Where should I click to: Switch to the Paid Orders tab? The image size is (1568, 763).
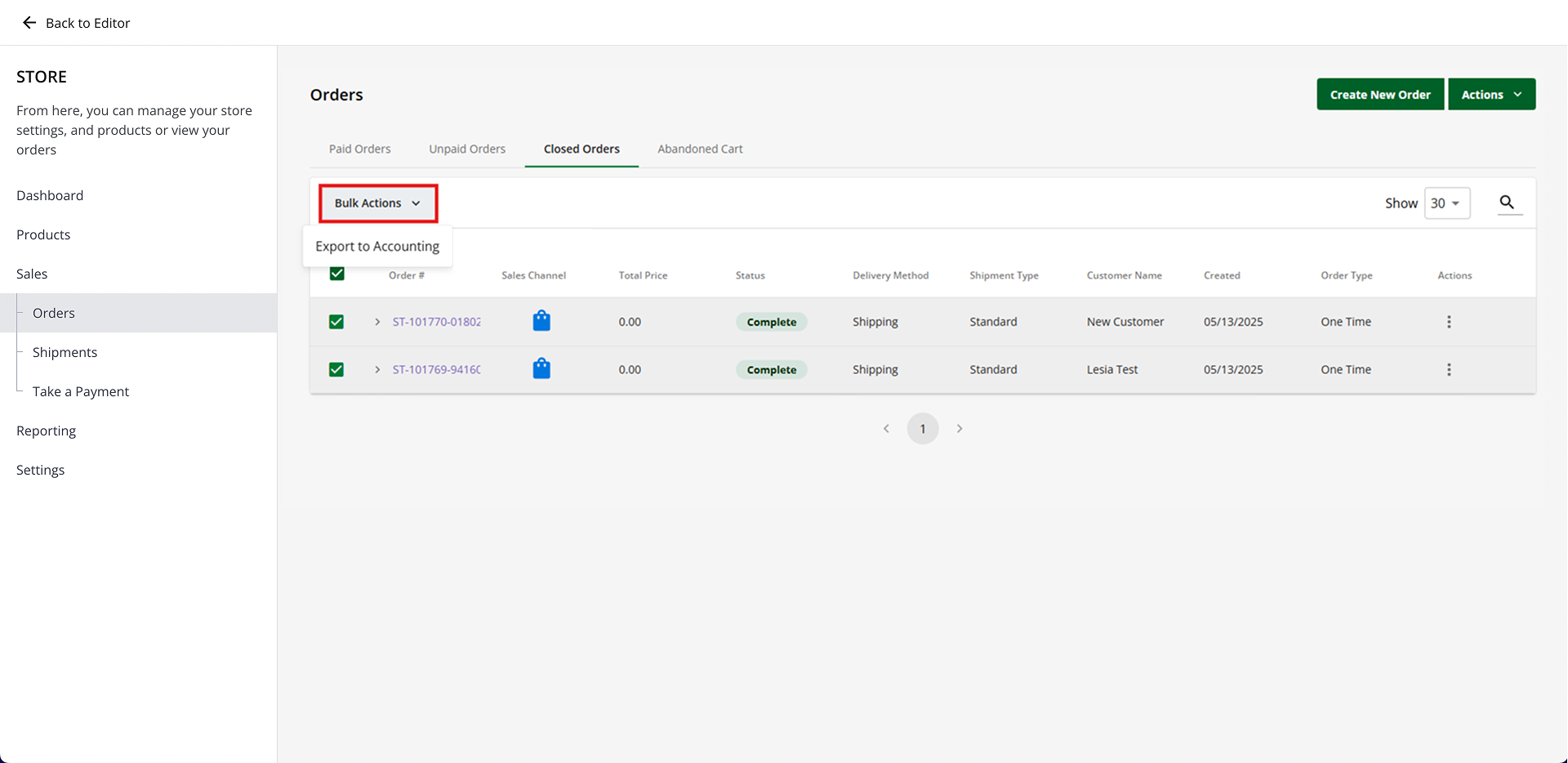click(x=359, y=149)
